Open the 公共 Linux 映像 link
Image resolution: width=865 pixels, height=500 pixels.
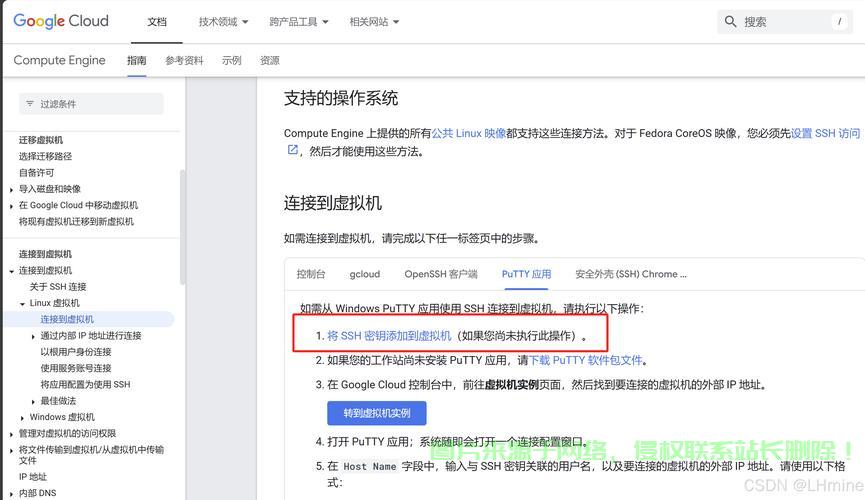coord(469,133)
